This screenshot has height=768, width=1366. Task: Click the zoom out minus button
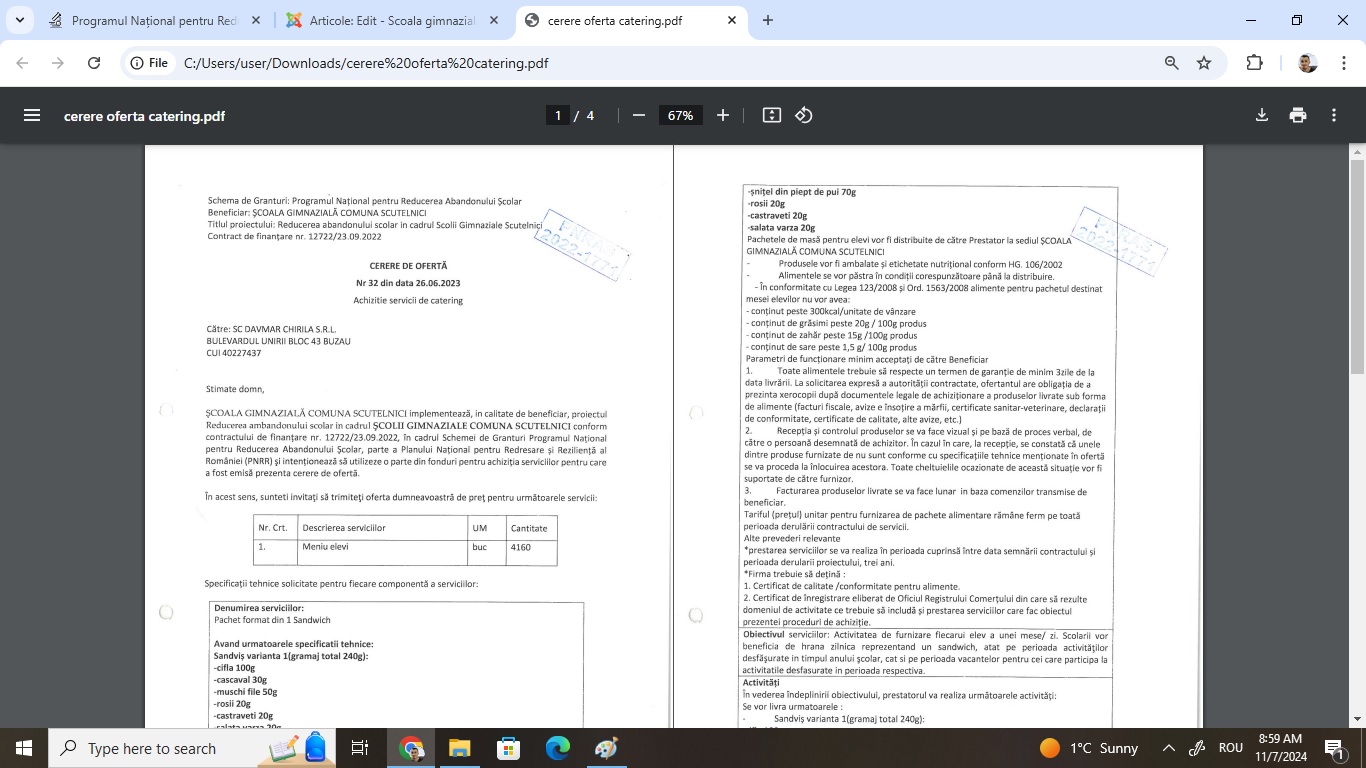pos(639,115)
